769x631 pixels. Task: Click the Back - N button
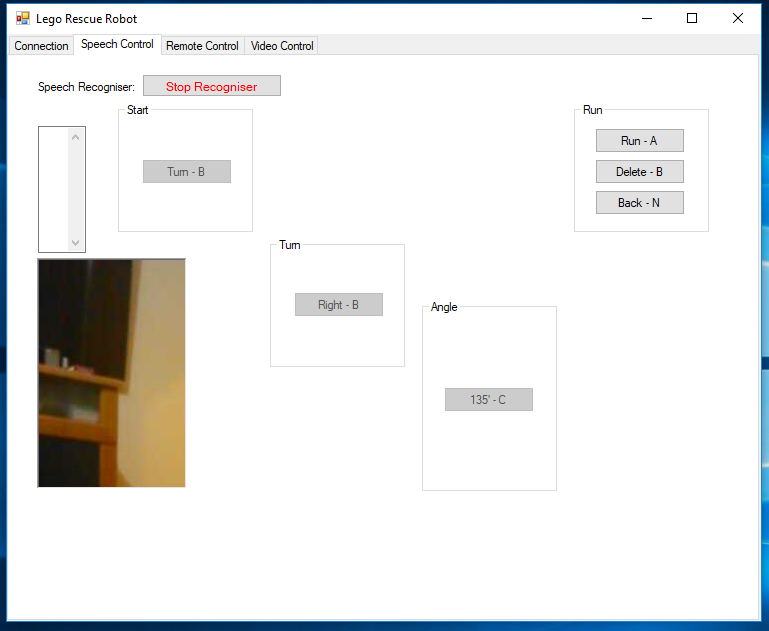[x=639, y=203]
